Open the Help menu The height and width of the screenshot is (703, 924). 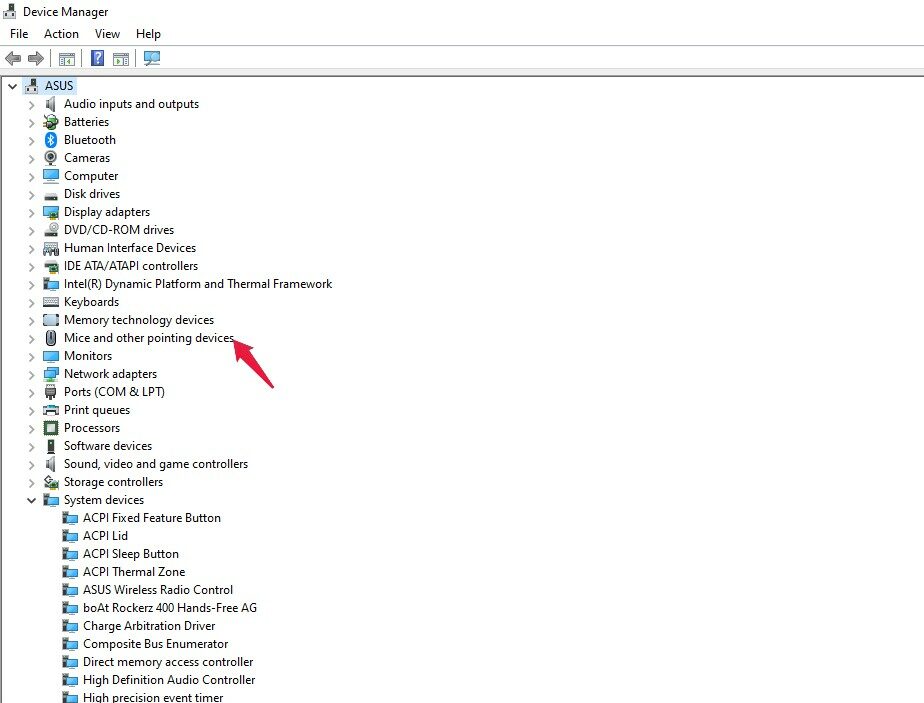(x=148, y=34)
